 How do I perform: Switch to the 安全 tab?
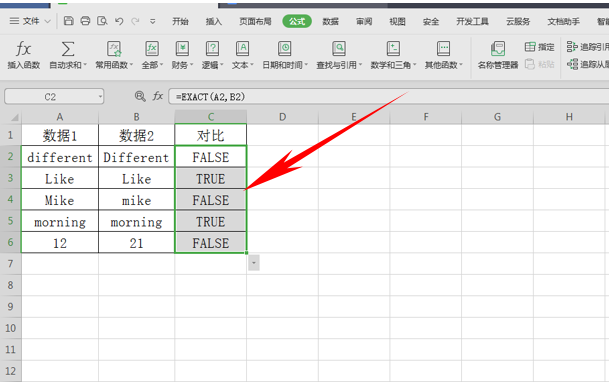(x=431, y=21)
